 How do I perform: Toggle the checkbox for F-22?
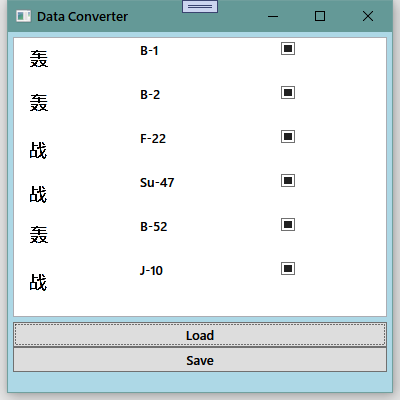(288, 137)
